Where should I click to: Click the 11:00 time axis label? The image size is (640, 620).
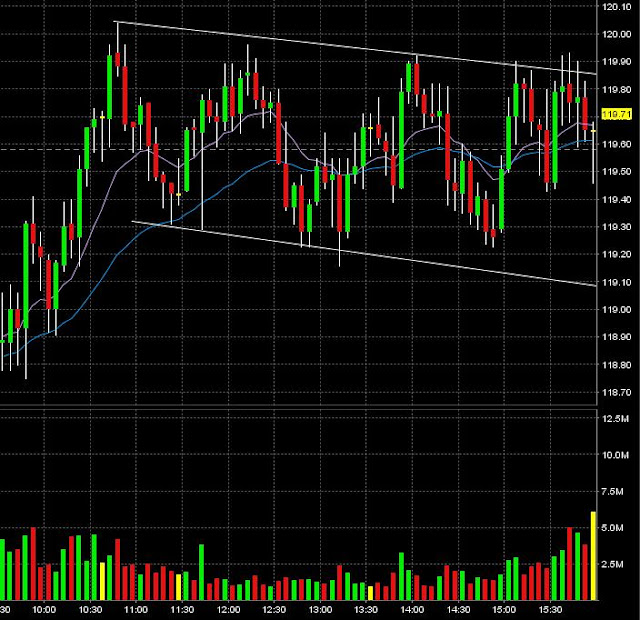(x=136, y=610)
